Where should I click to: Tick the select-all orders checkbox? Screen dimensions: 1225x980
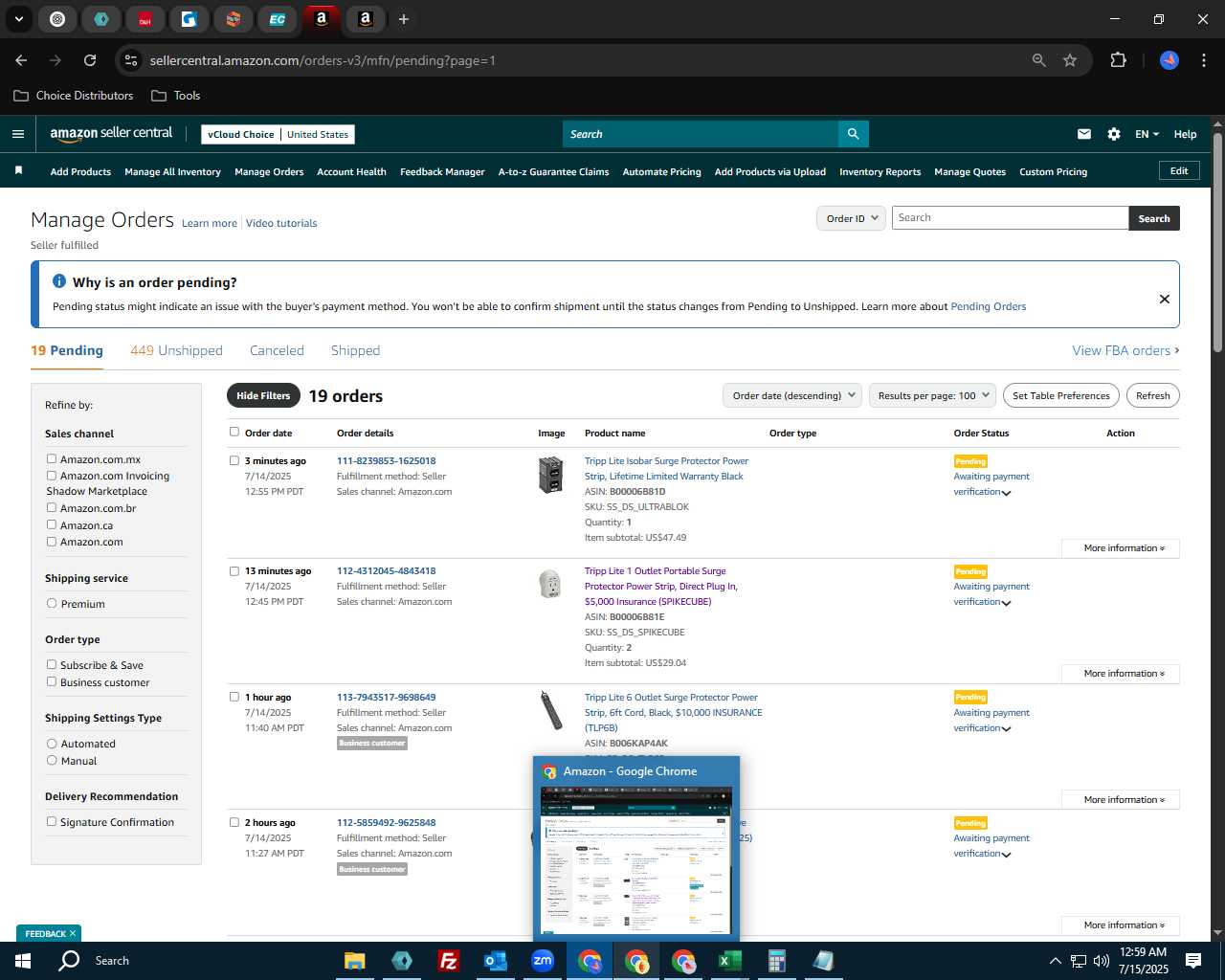click(x=234, y=432)
